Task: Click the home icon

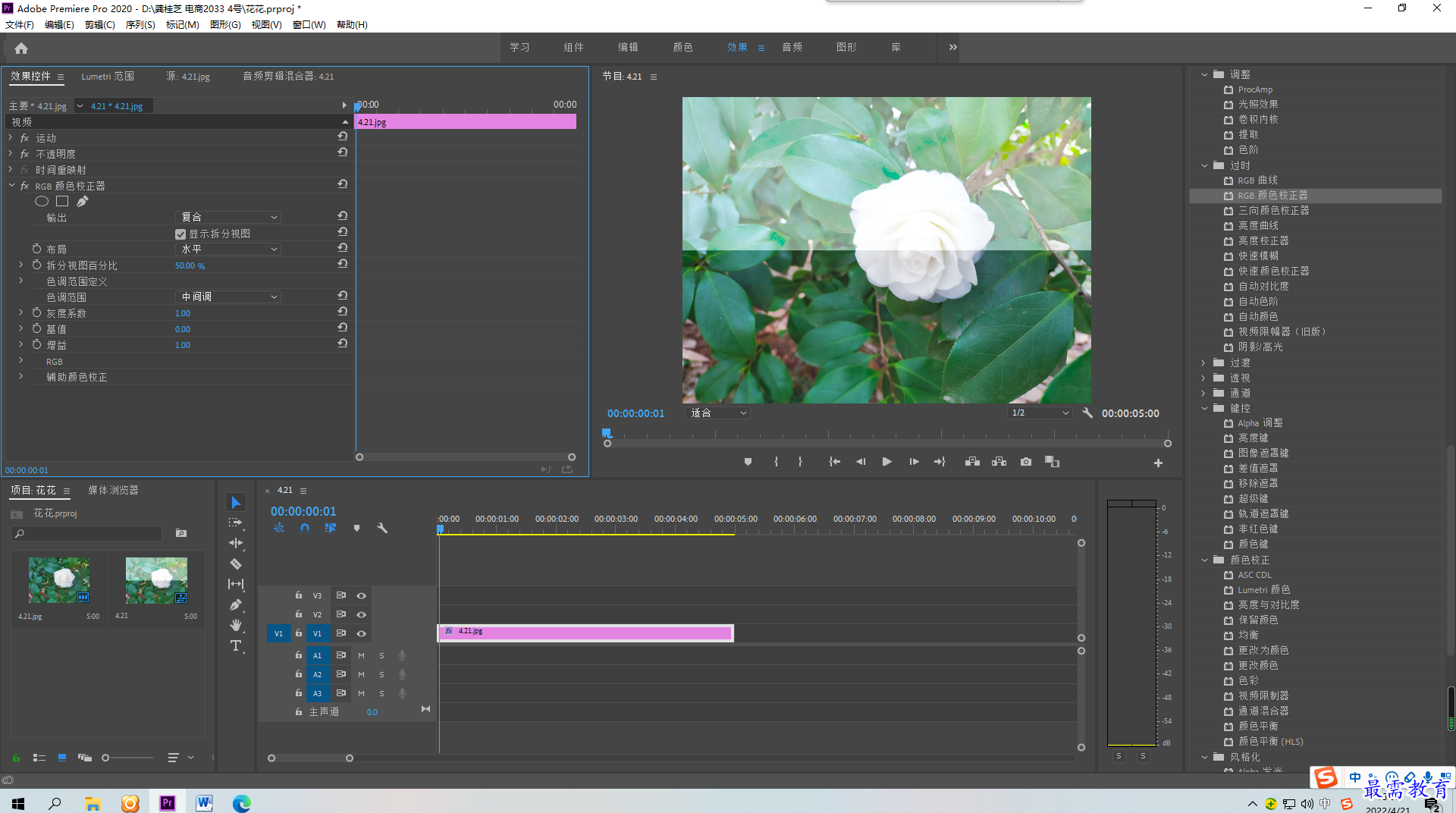Action: point(21,48)
